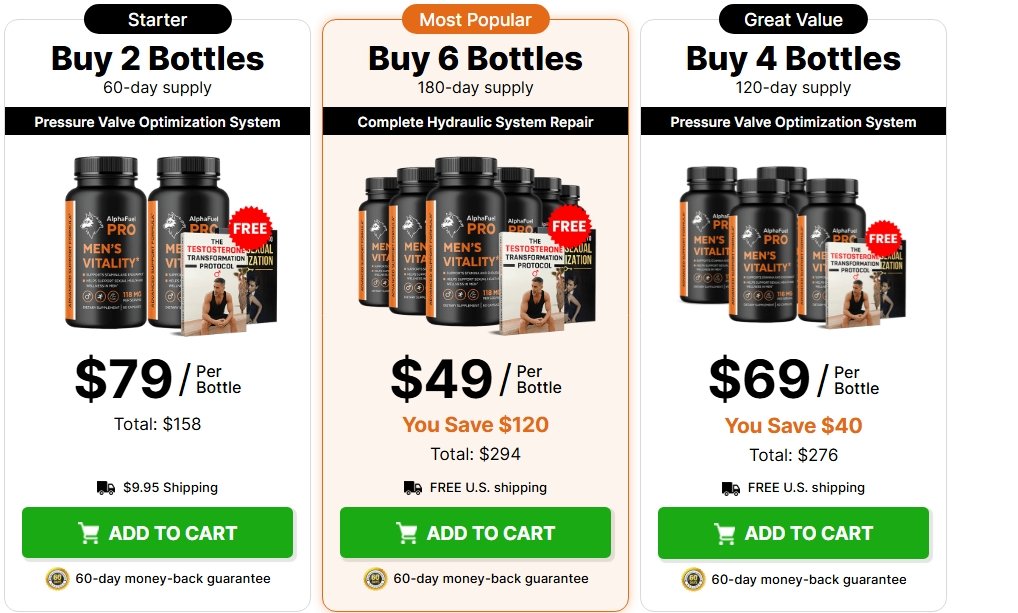The width and height of the screenshot is (1018, 613).
Task: Click the gold guarantee seal under the Starter package
Action: pyautogui.click(x=57, y=579)
